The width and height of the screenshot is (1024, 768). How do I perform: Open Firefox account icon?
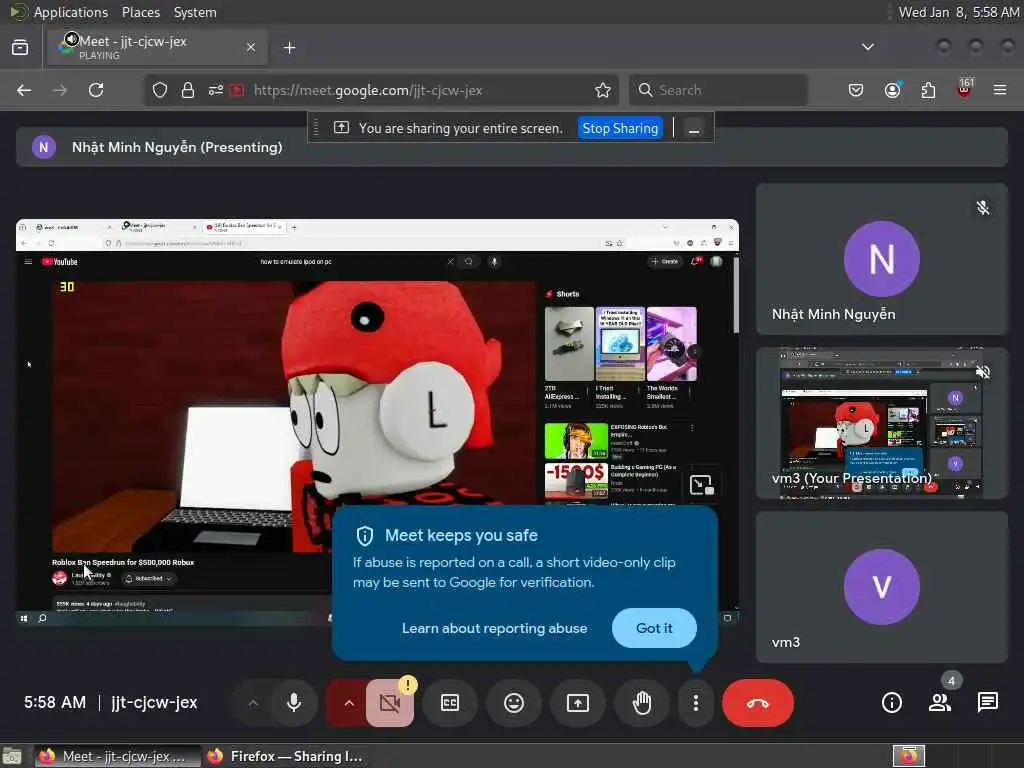[892, 90]
